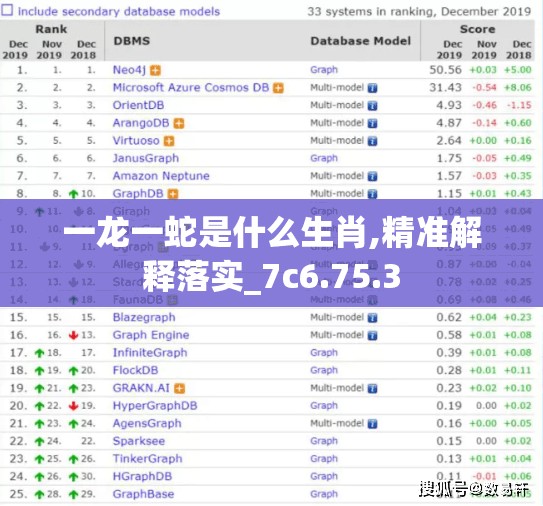Open the GraphDB link
The width and height of the screenshot is (543, 506).
click(x=138, y=193)
